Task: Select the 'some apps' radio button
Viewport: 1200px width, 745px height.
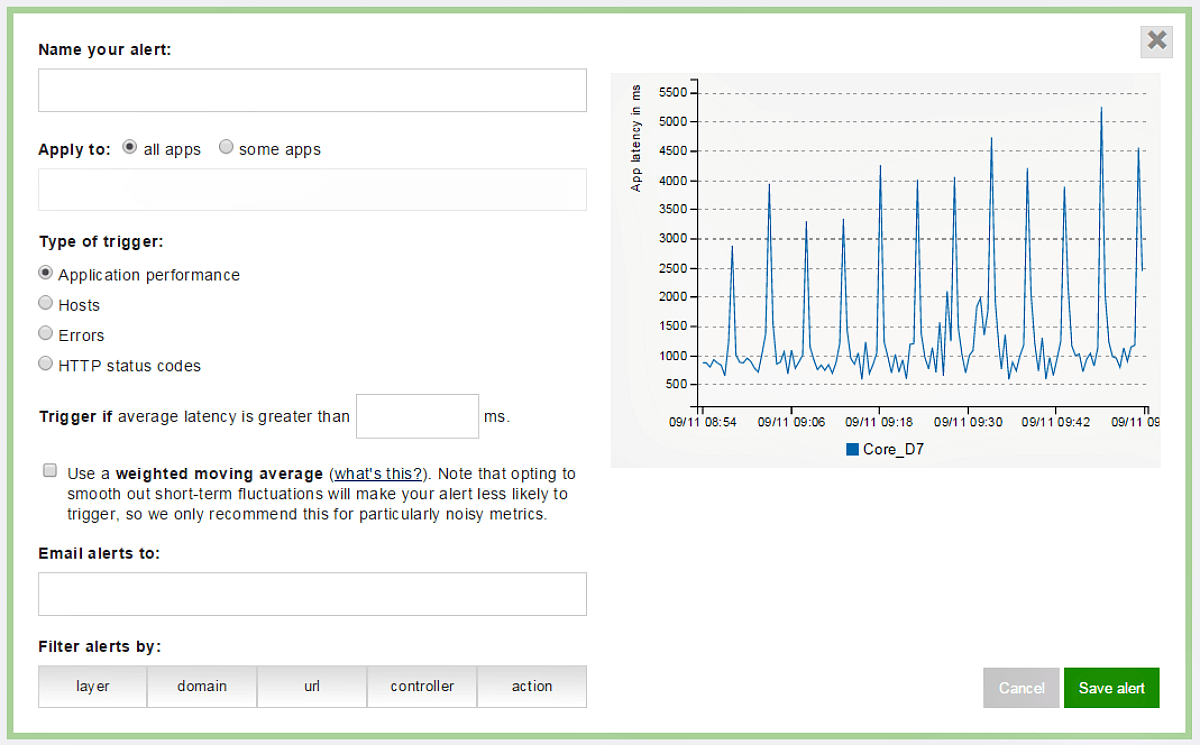Action: pyautogui.click(x=226, y=147)
